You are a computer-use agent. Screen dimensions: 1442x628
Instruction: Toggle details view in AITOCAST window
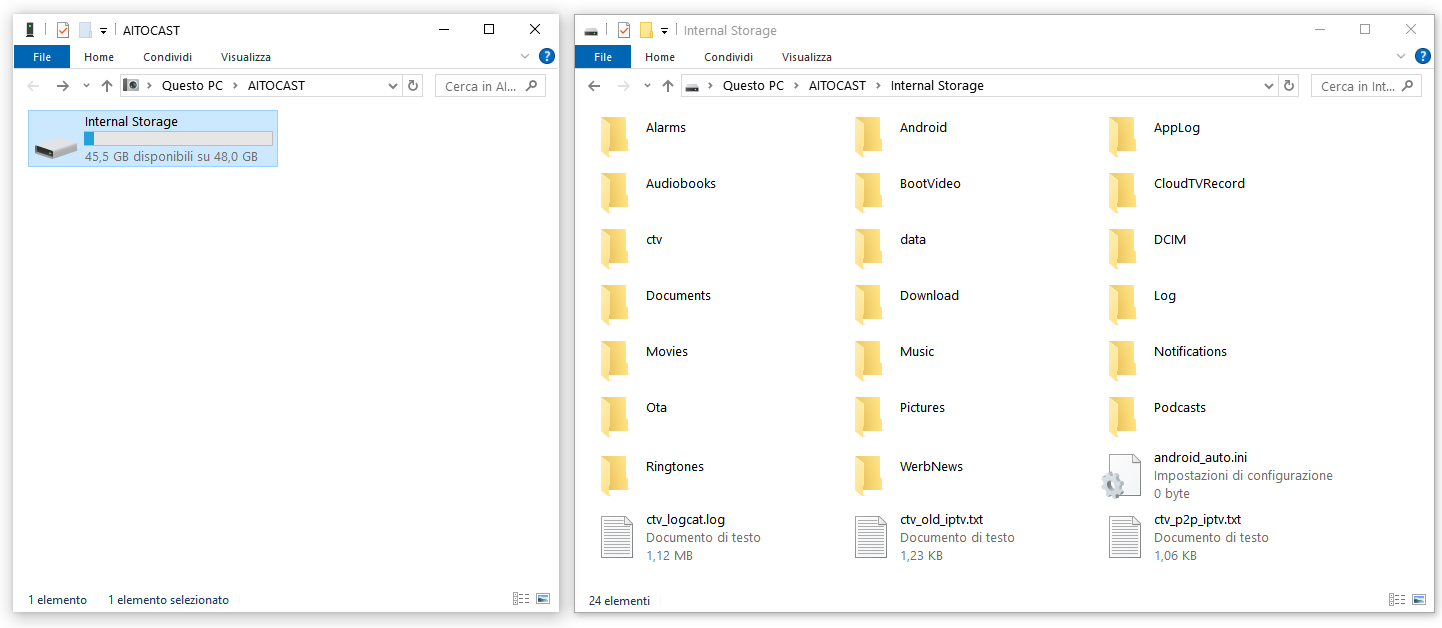pos(521,599)
